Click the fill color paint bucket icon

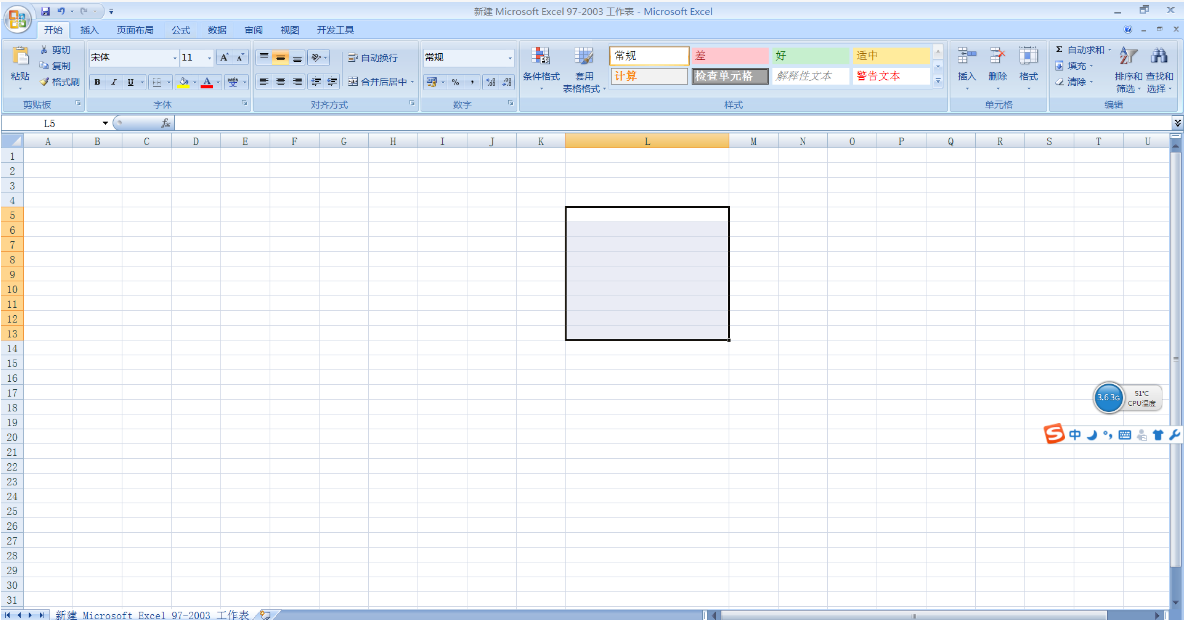tap(183, 82)
